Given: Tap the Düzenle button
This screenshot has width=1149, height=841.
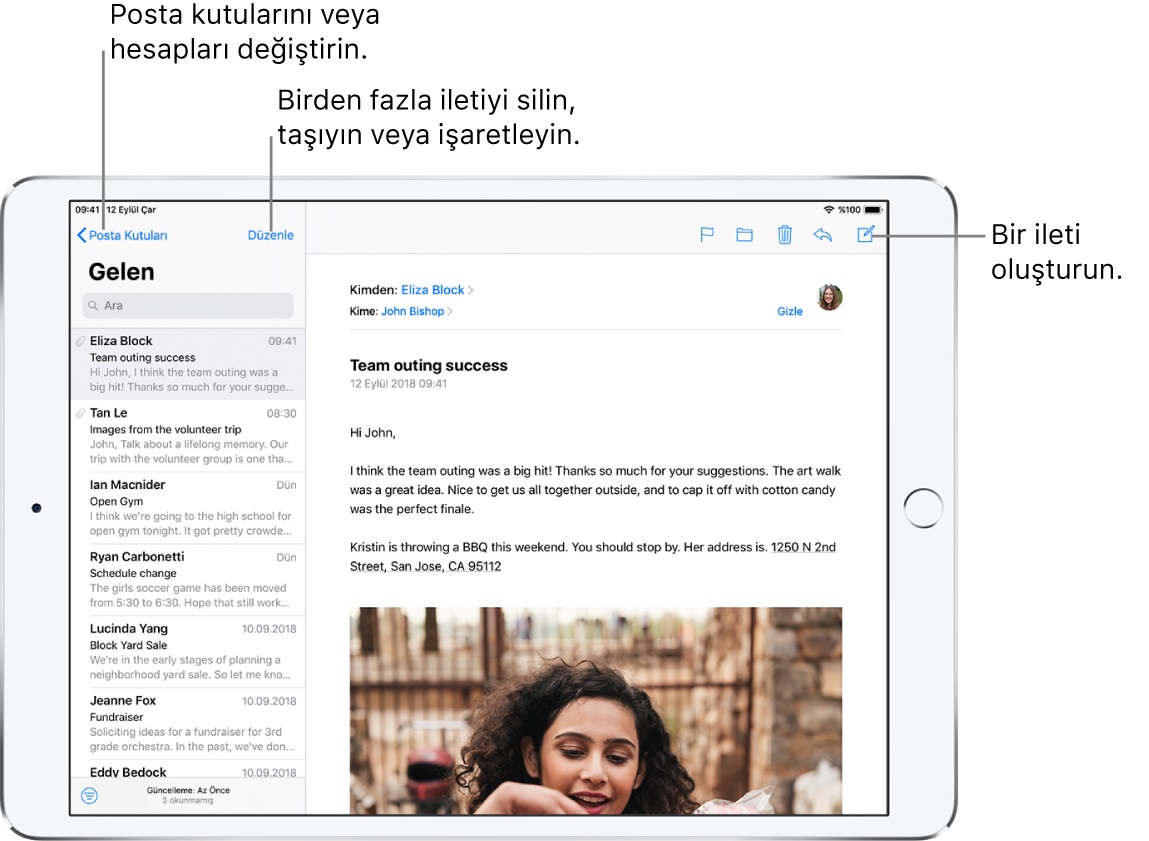Looking at the screenshot, I should point(271,236).
